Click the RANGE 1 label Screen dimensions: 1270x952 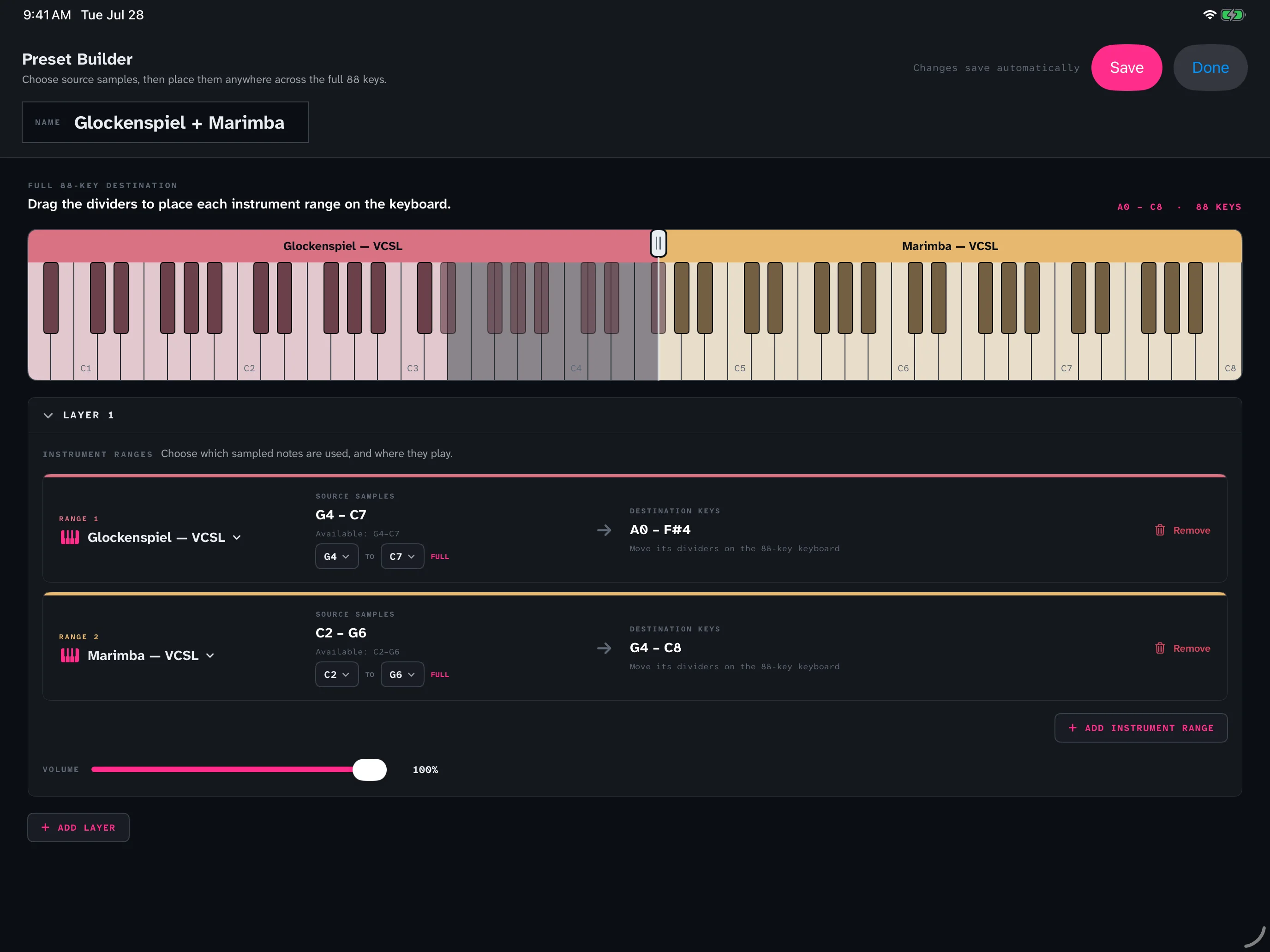click(78, 519)
